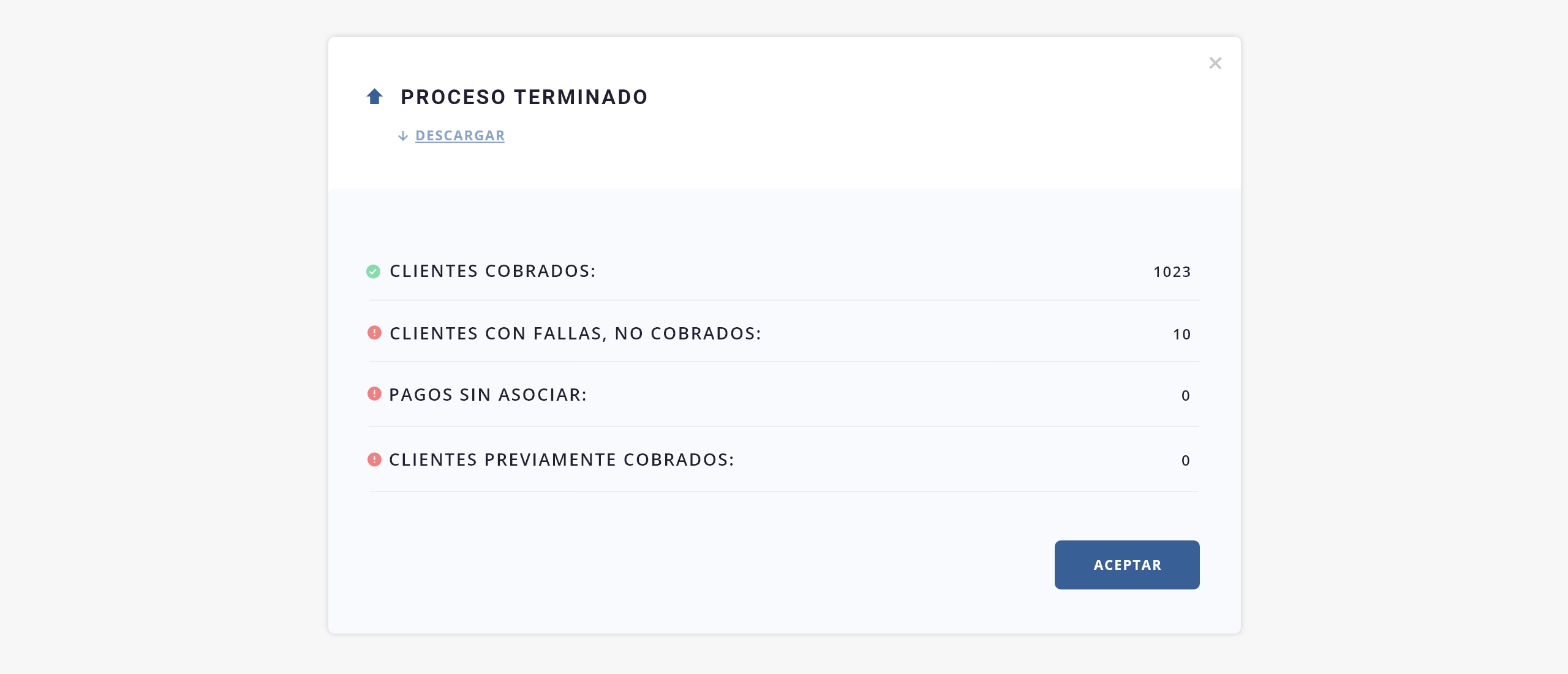Confirm with the ACEPTAR button
The height and width of the screenshot is (674, 1568).
(1127, 565)
